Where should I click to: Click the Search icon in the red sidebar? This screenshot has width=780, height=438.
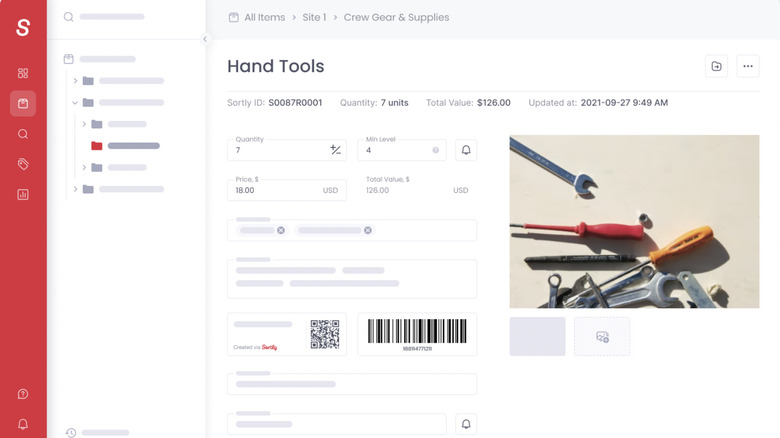point(23,134)
